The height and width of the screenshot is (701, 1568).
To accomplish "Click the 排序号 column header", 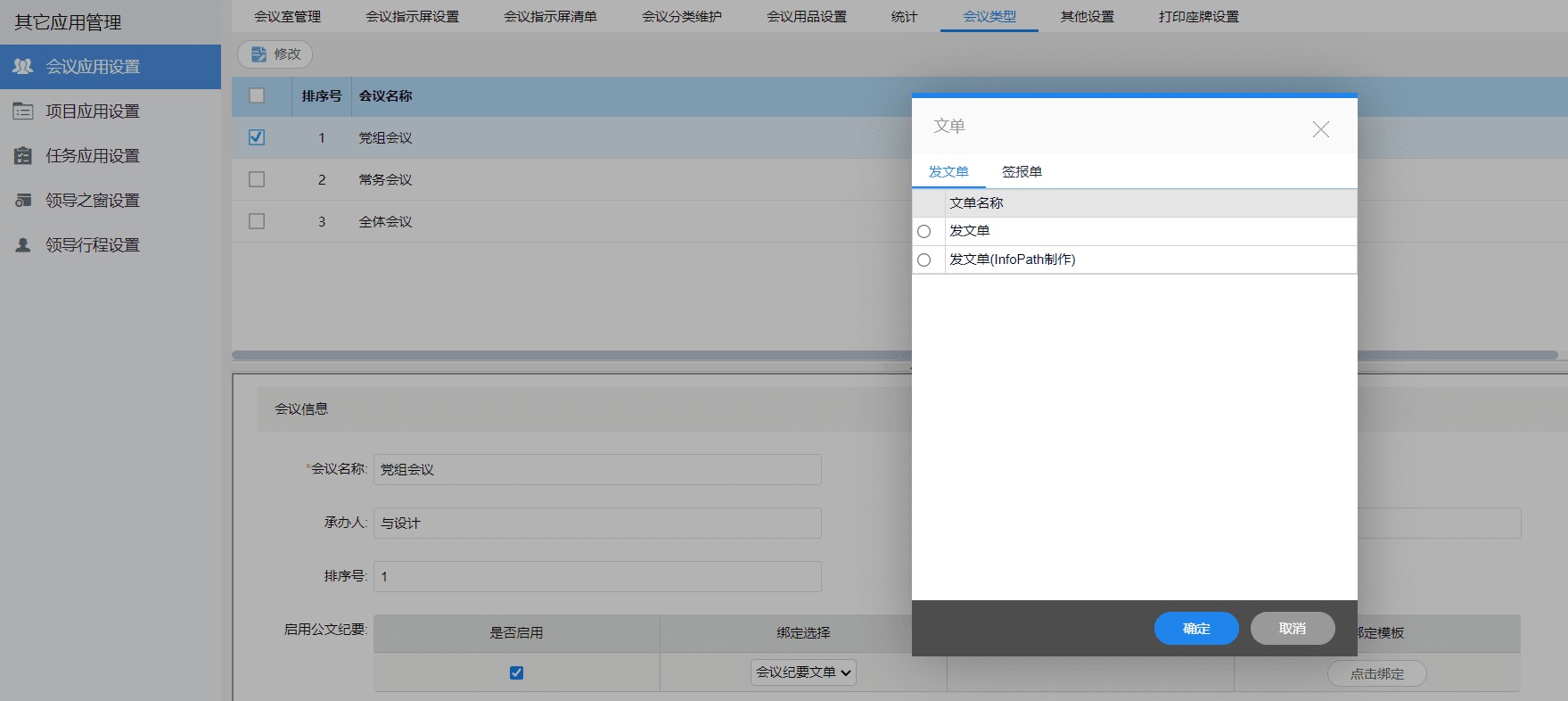I will pos(321,95).
